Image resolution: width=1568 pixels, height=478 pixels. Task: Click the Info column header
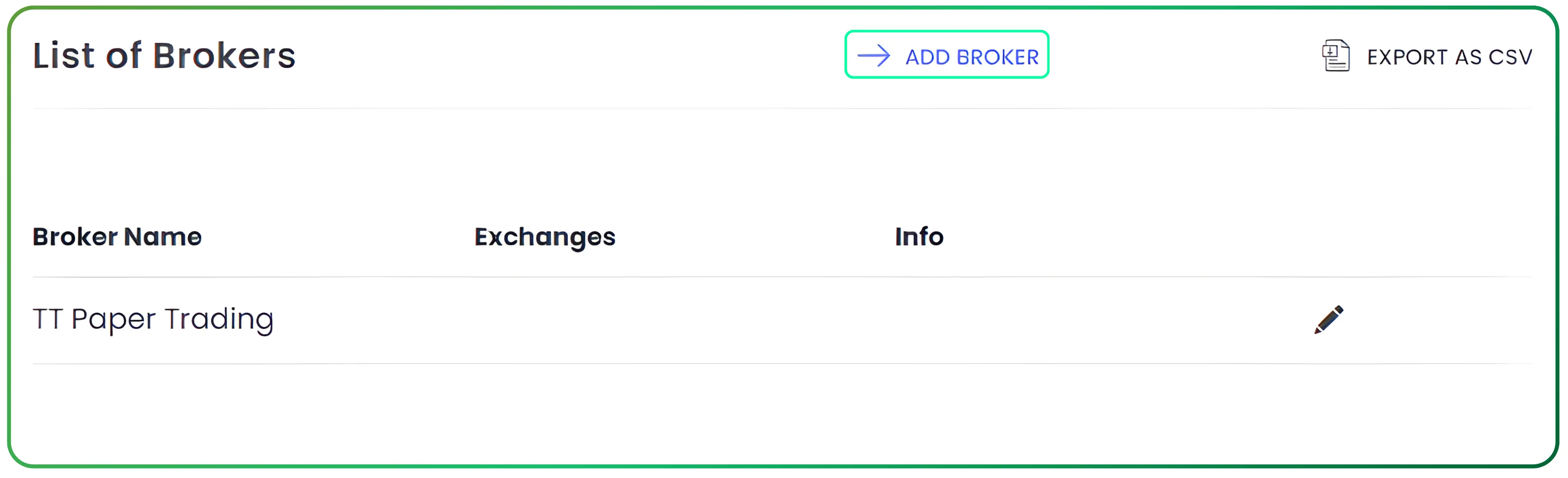click(919, 237)
